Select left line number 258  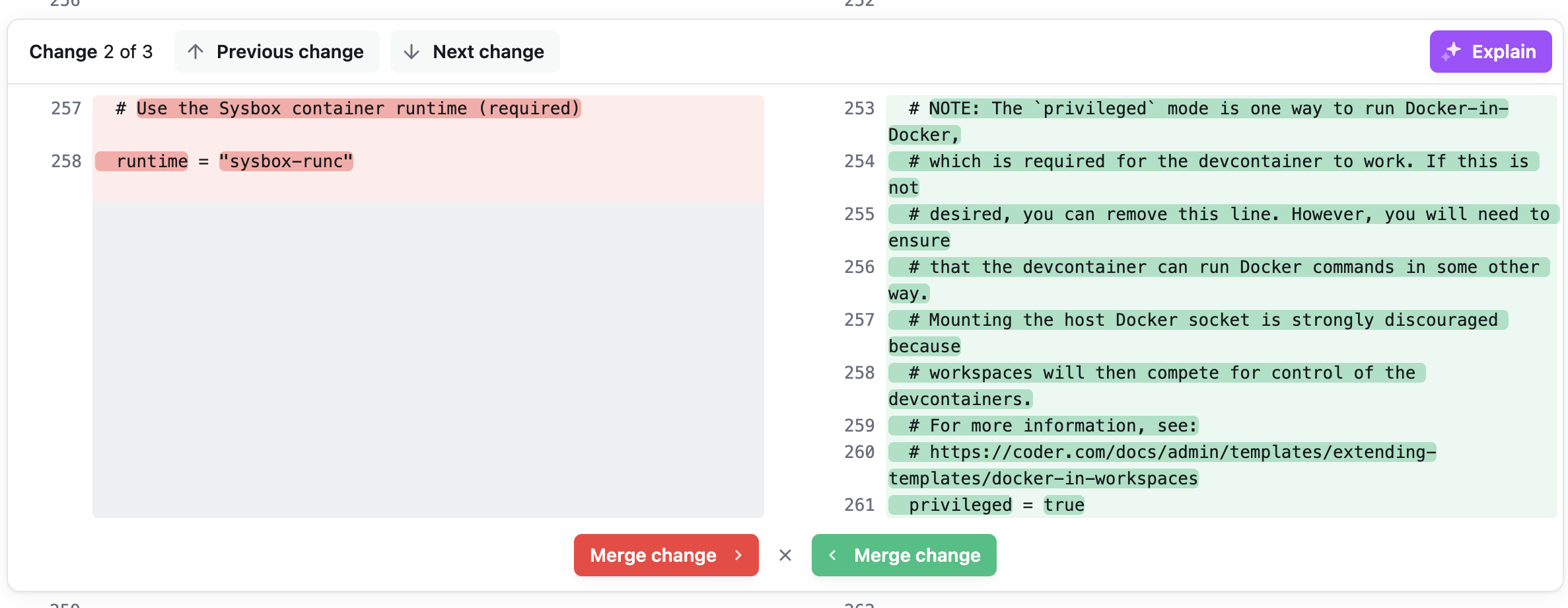click(x=66, y=161)
